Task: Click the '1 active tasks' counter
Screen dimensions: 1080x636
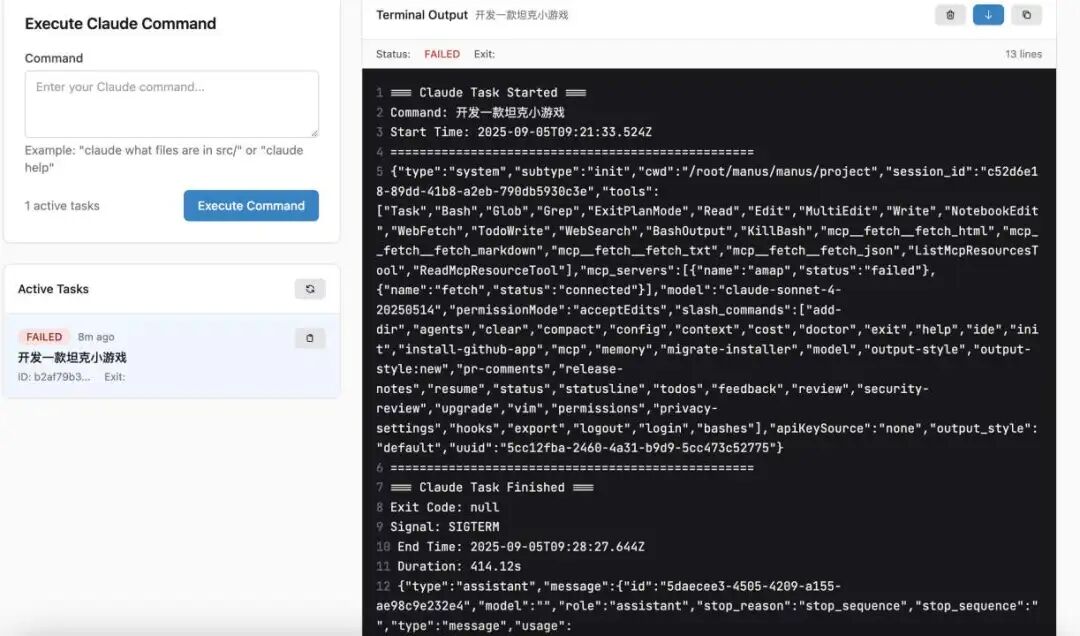Action: (x=62, y=205)
